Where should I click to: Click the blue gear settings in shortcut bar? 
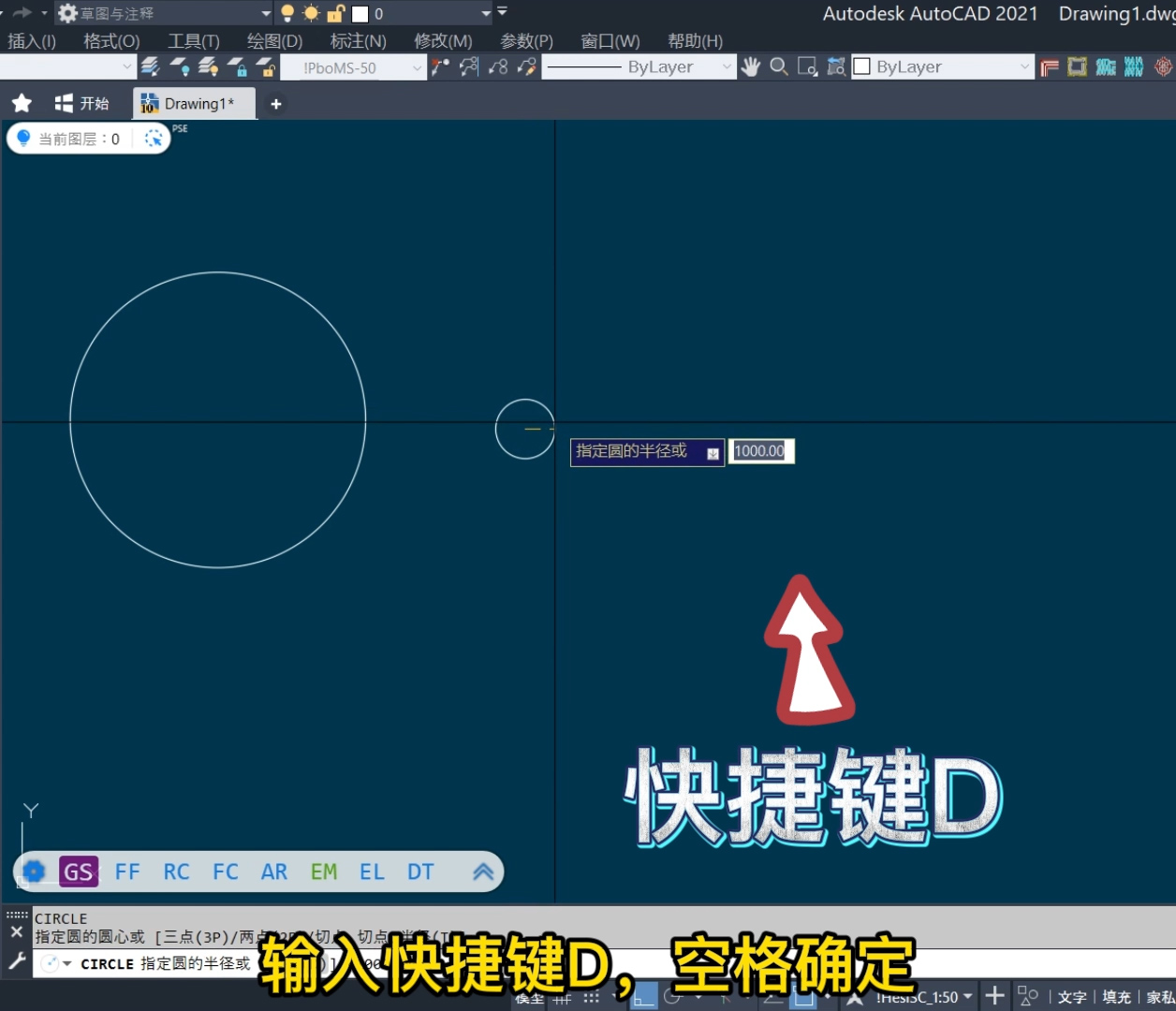coord(34,872)
